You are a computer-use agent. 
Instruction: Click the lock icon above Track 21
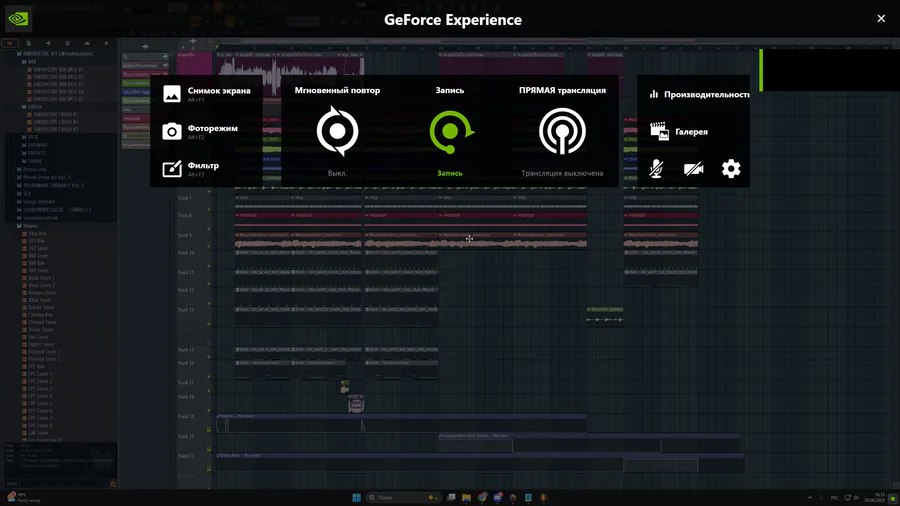point(209,449)
